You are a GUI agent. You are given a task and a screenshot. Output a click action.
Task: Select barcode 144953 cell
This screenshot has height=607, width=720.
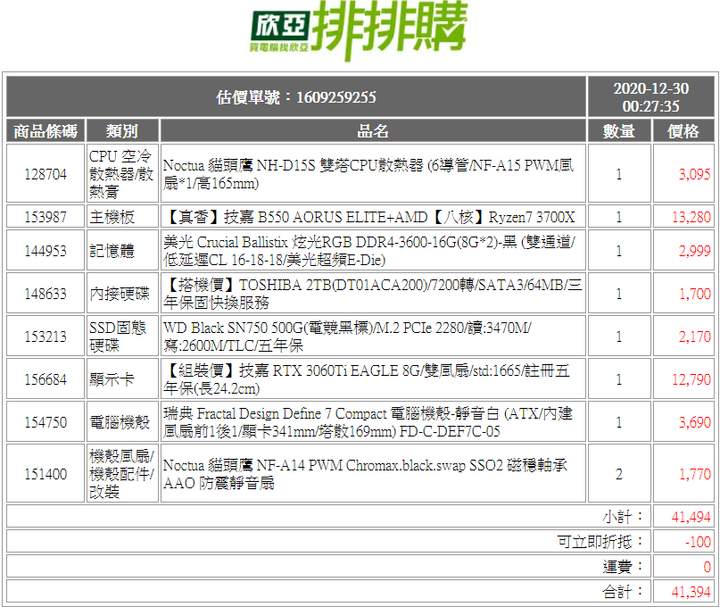pos(45,250)
